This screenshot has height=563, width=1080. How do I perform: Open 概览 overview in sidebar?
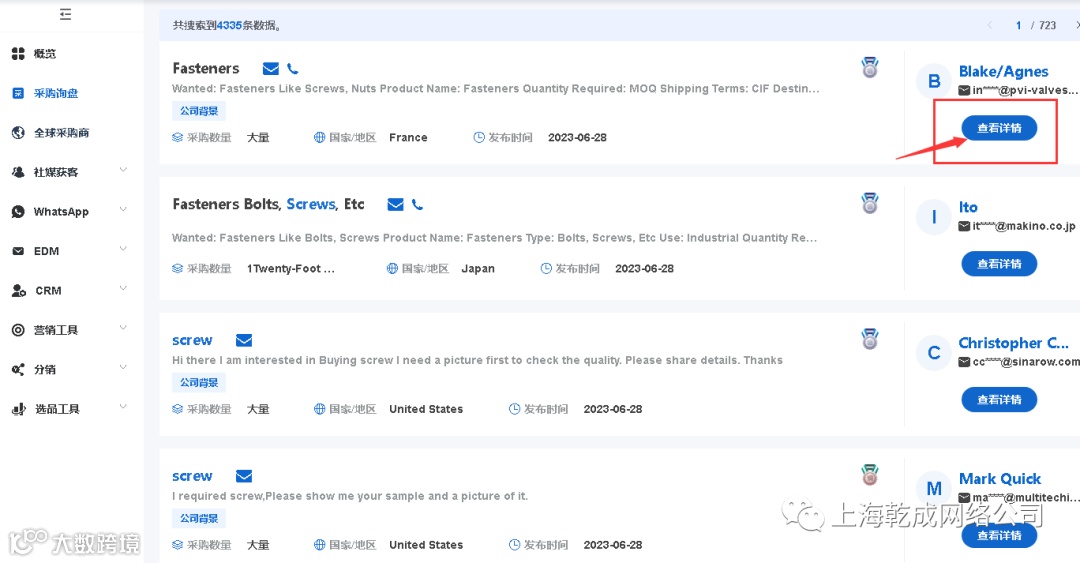click(x=45, y=54)
